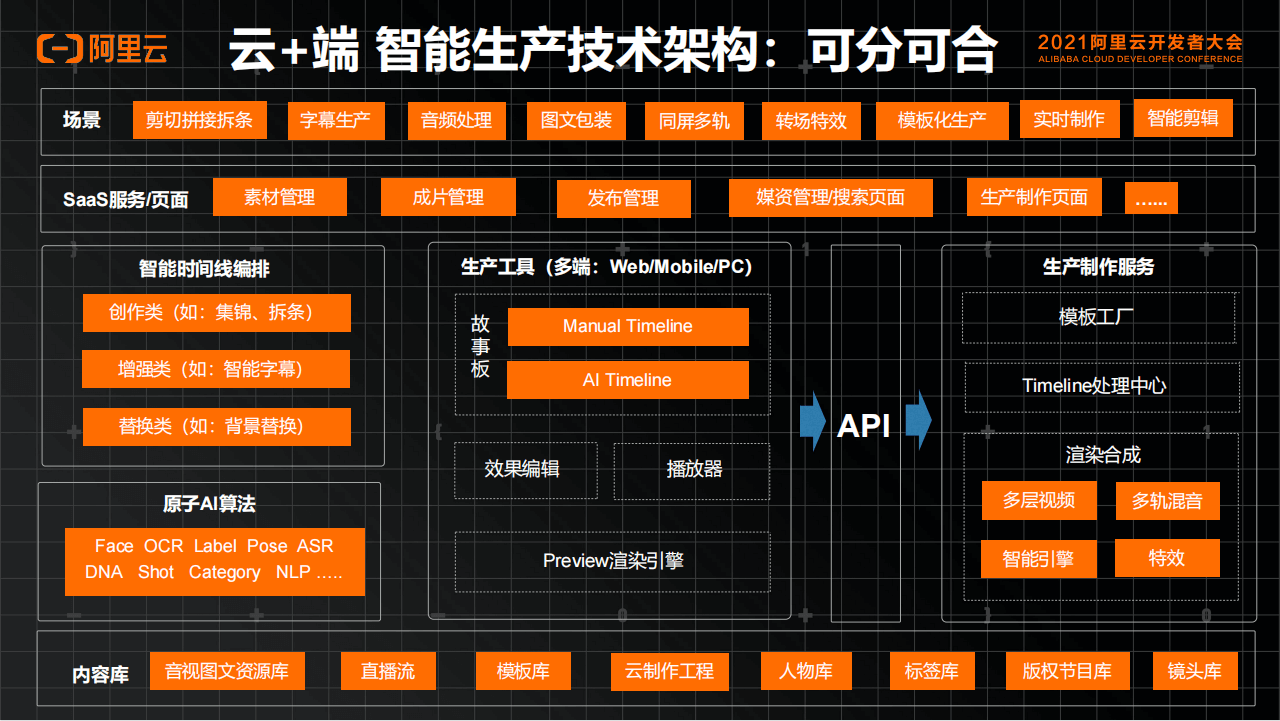This screenshot has width=1280, height=721.
Task: Click the 生产制作服务 heading
Action: (1099, 267)
